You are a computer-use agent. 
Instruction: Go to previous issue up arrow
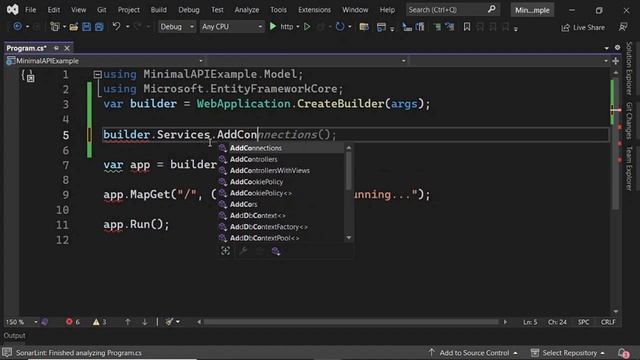pos(128,322)
